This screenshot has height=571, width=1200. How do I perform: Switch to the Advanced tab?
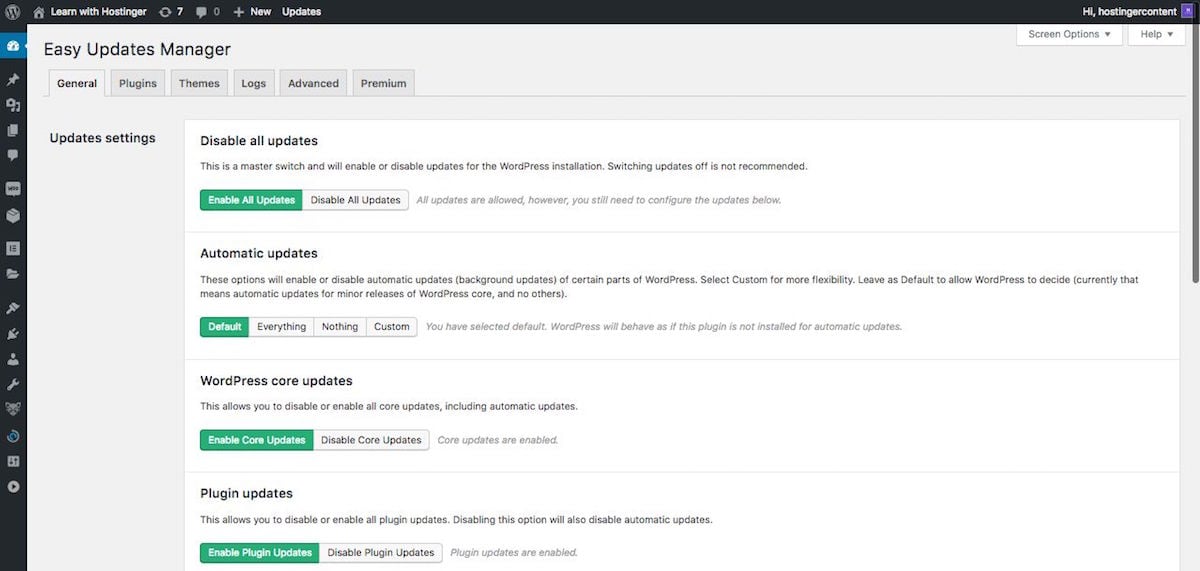point(314,83)
